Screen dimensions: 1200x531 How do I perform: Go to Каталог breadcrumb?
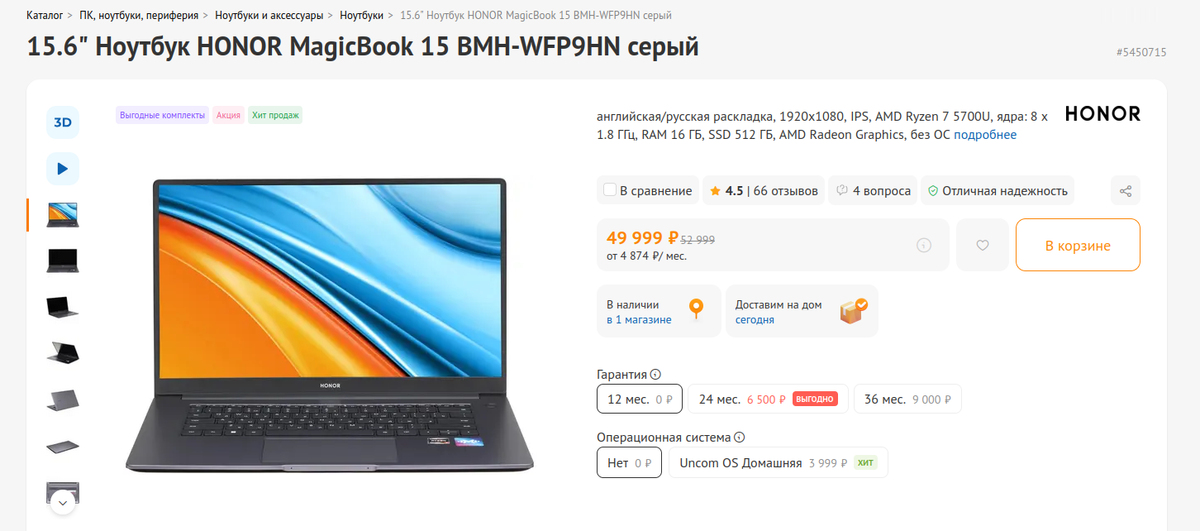(45, 16)
